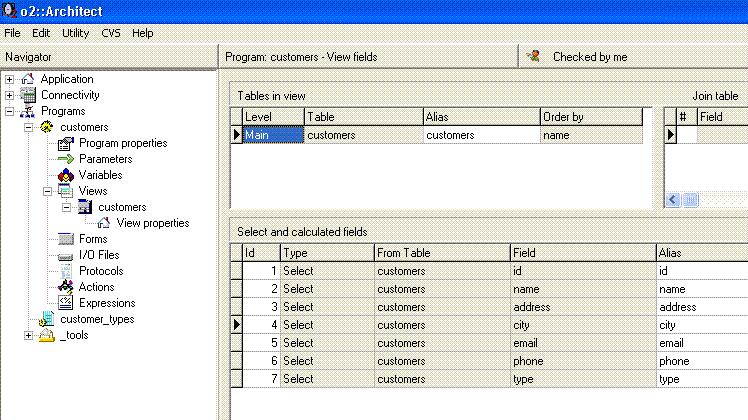748x420 pixels.
Task: Click the customers program gear icon
Action: (47, 127)
